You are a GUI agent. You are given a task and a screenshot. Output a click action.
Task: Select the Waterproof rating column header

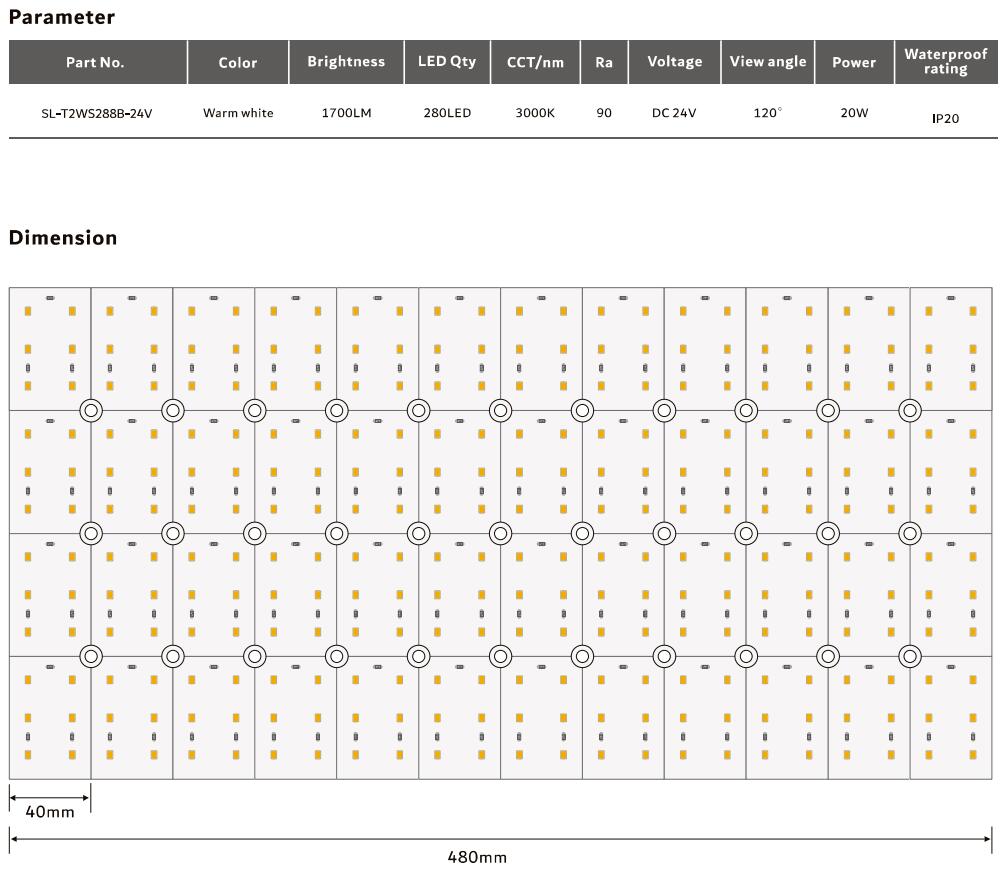click(945, 62)
